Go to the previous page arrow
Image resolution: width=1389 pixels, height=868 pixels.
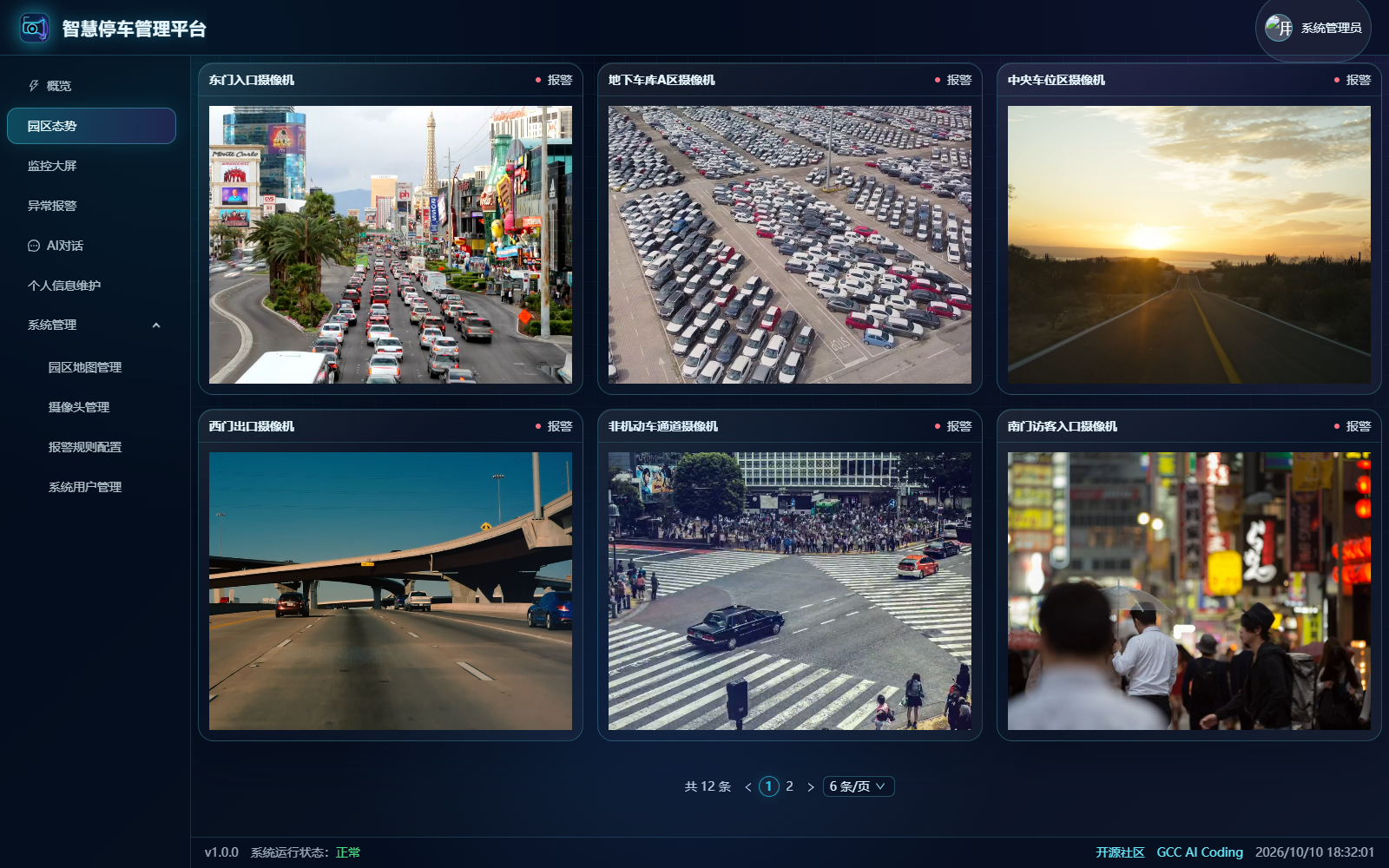[748, 786]
